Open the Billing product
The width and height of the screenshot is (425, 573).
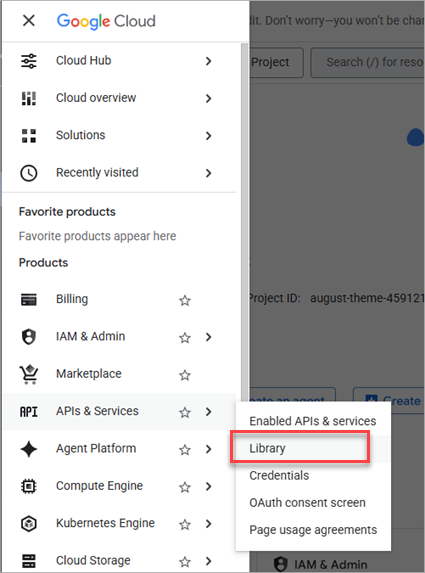point(72,299)
